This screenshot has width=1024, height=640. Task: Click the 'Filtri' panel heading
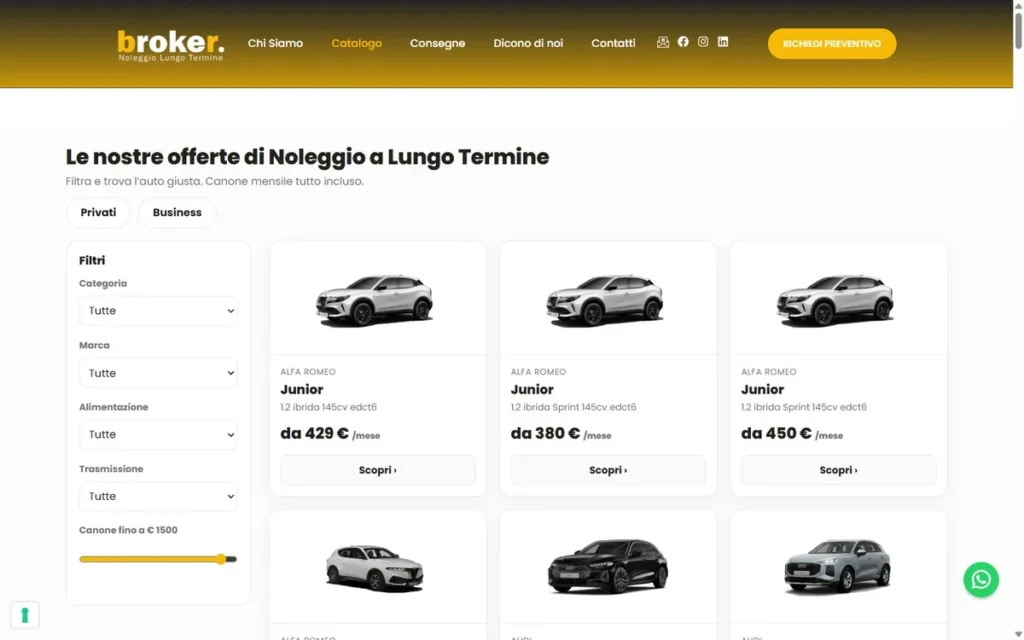pos(92,260)
